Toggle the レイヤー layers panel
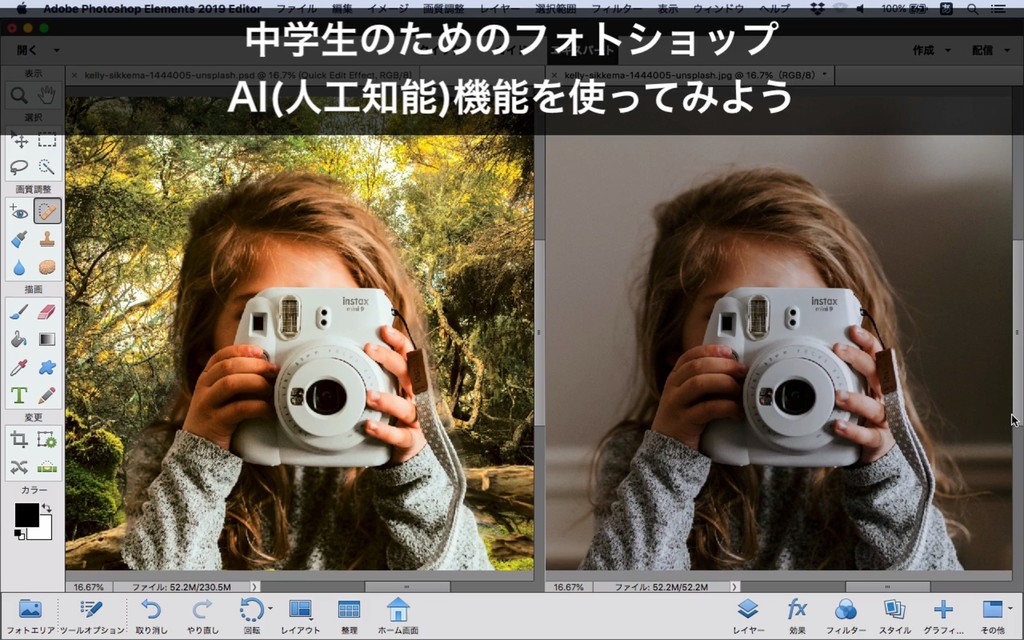The width and height of the screenshot is (1024, 640). click(x=748, y=617)
